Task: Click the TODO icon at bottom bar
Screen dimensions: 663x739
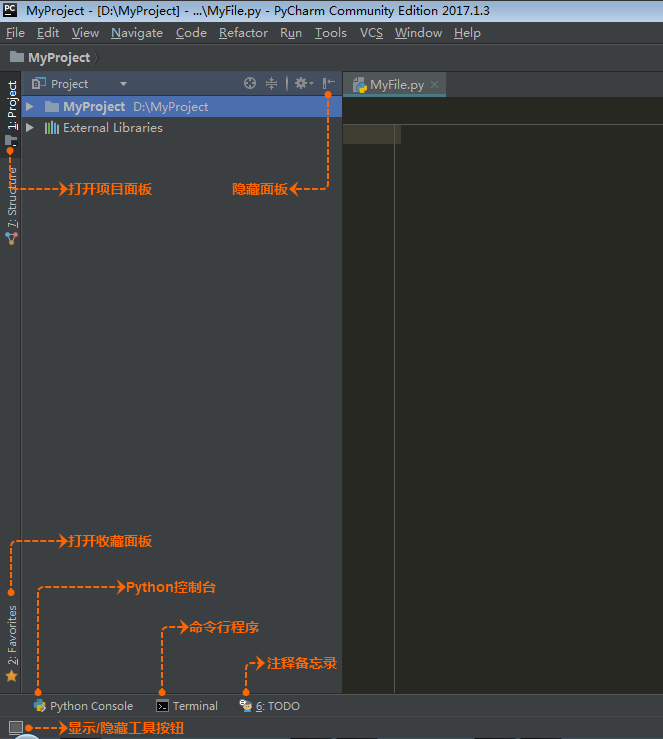Action: [246, 706]
